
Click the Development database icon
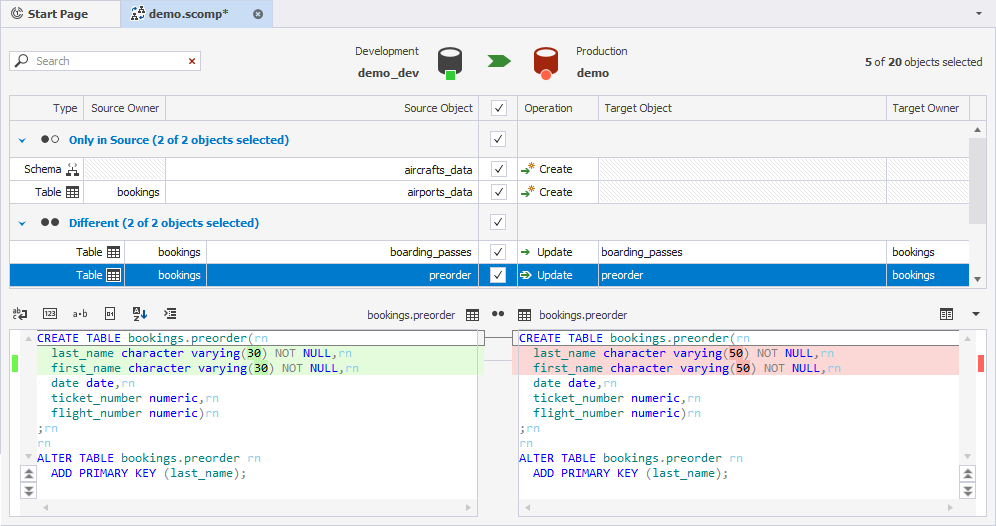[450, 64]
